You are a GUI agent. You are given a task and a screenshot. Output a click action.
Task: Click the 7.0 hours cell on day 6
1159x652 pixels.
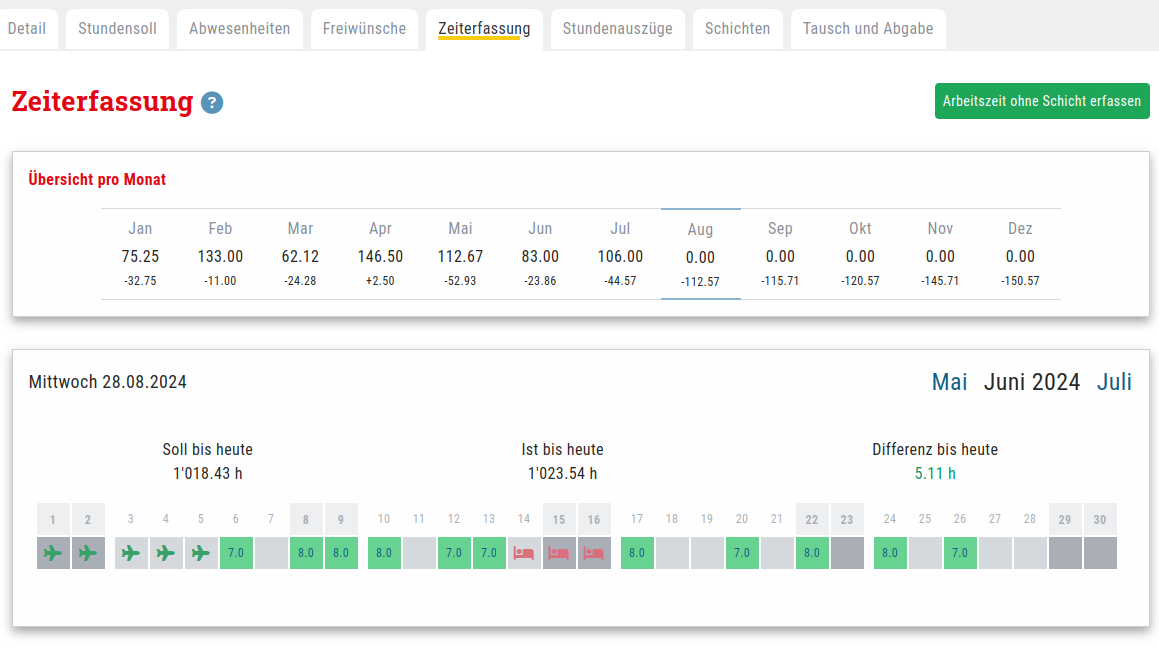(236, 553)
